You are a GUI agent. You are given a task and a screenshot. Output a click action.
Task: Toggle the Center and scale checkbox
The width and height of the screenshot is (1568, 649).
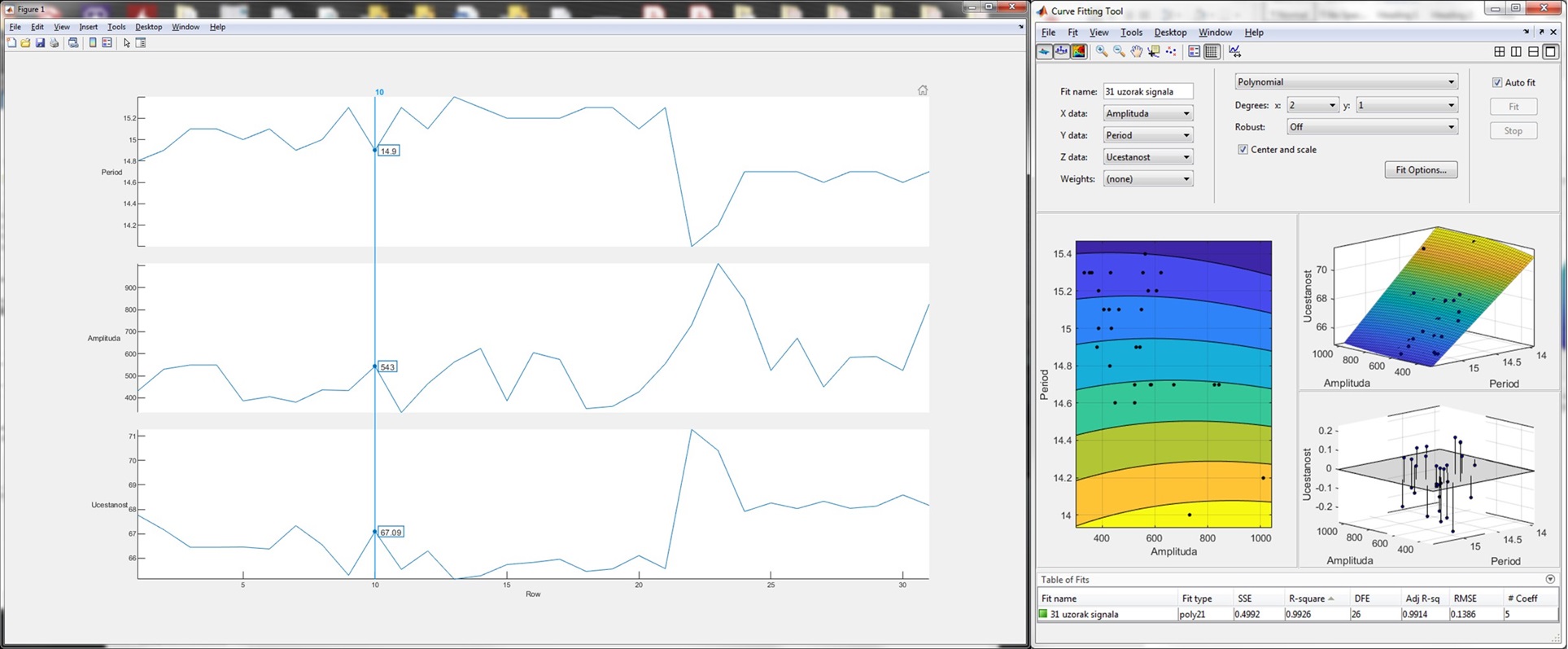click(x=1243, y=150)
